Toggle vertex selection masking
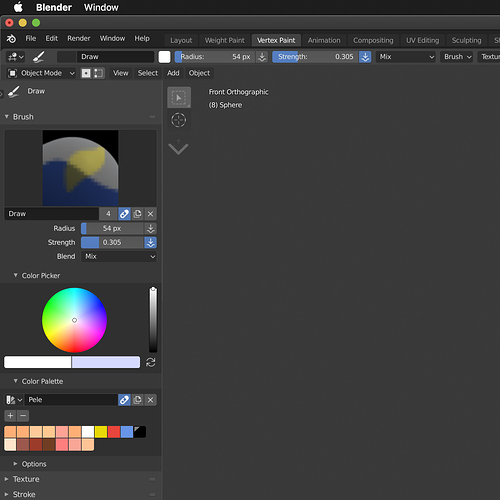 pyautogui.click(x=99, y=73)
